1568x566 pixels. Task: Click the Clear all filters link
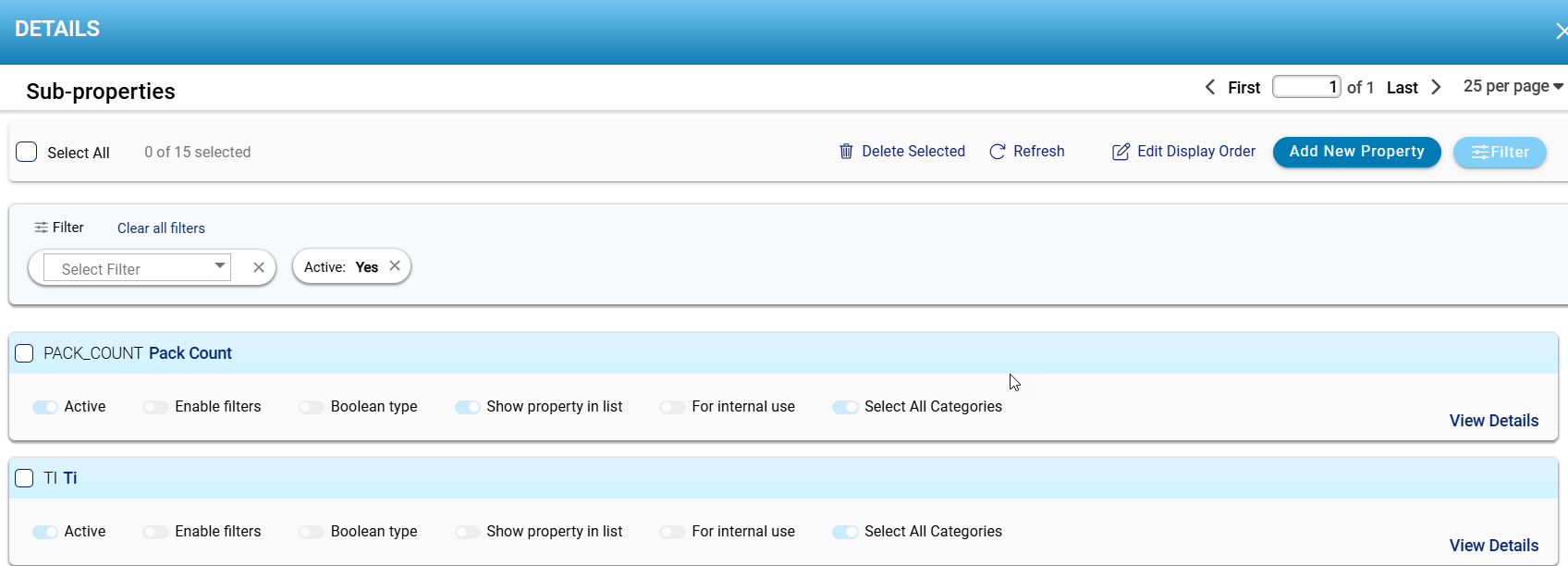(x=161, y=228)
